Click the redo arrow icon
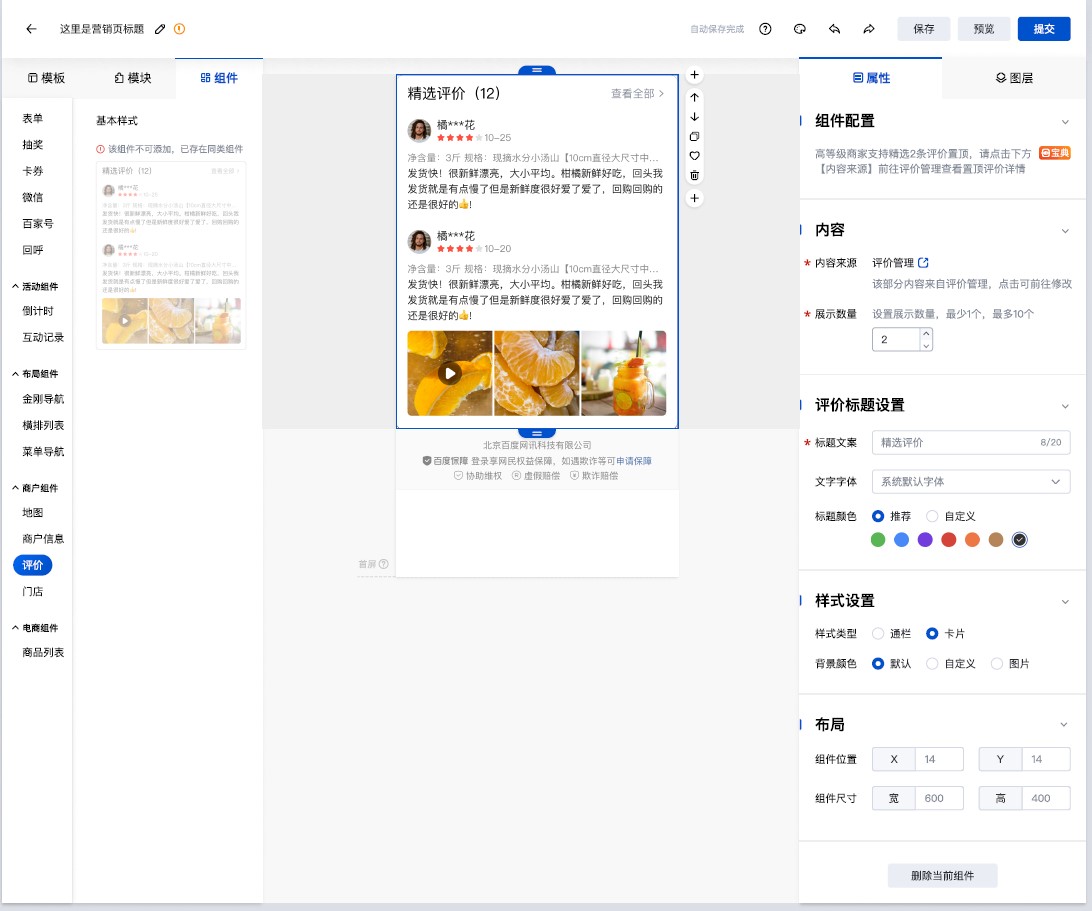Screen dimensions: 1092x911 pyautogui.click(x=869, y=29)
